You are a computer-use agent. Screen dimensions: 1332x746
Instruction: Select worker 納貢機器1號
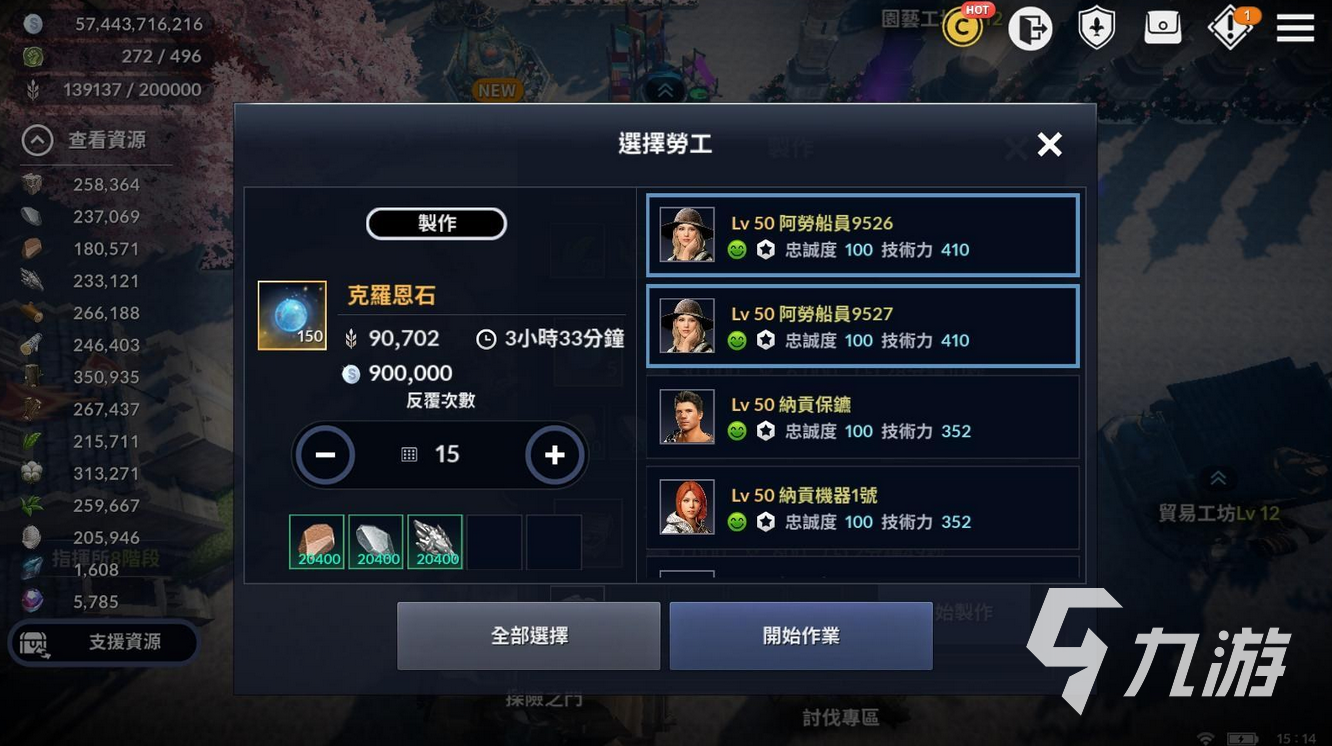click(862, 508)
